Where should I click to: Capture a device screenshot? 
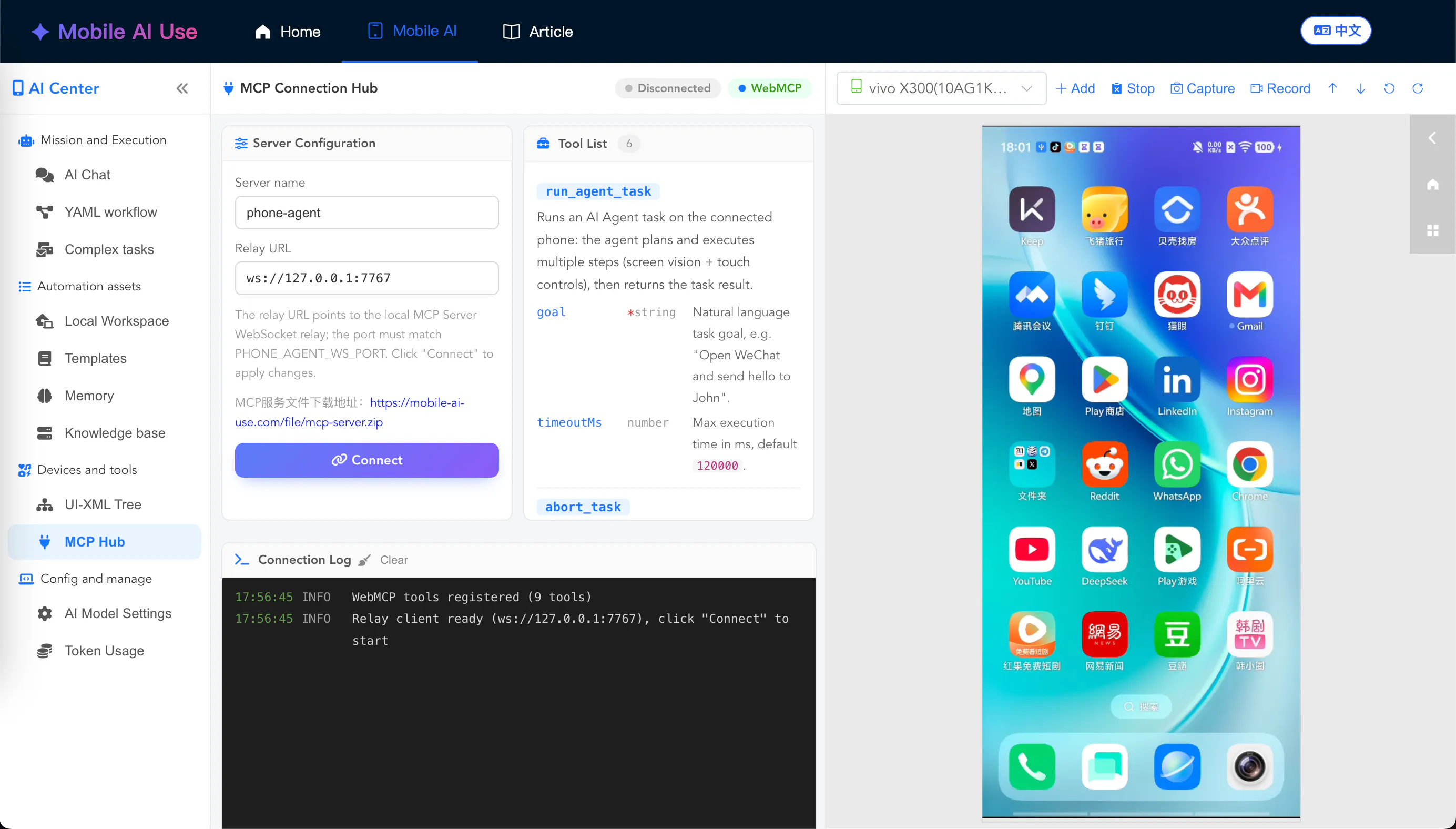[x=1202, y=88]
